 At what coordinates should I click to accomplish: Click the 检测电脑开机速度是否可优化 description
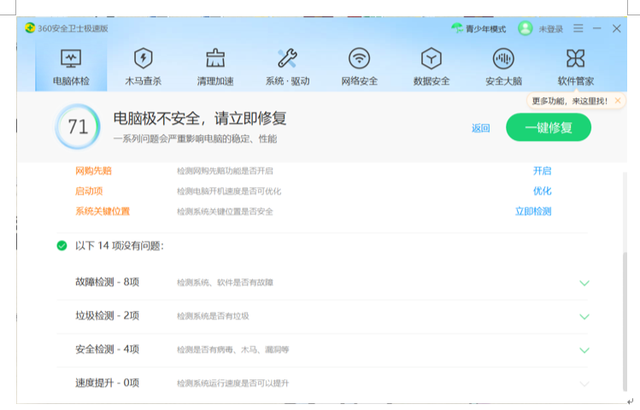[x=229, y=191]
